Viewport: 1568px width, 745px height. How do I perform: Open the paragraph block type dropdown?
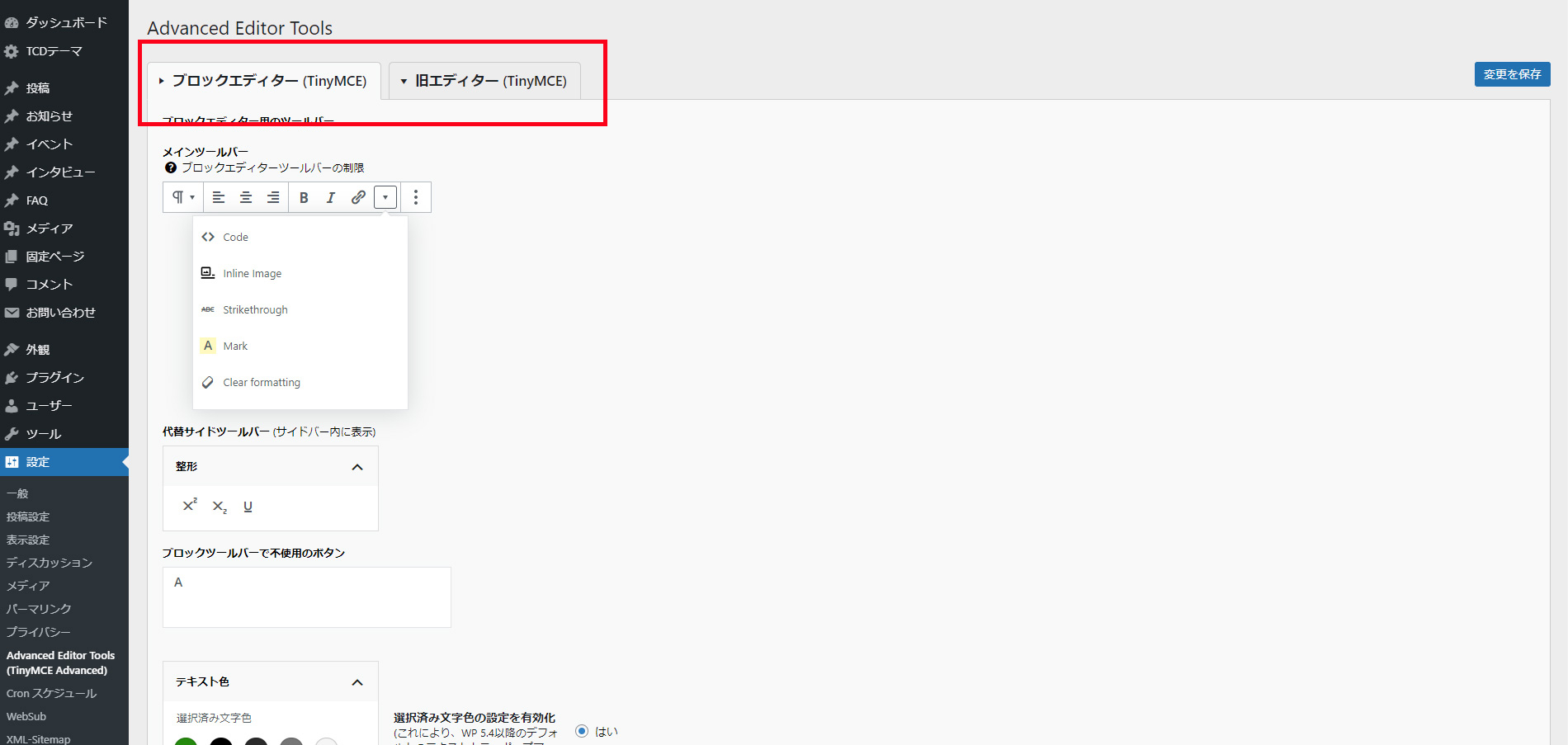(x=183, y=197)
